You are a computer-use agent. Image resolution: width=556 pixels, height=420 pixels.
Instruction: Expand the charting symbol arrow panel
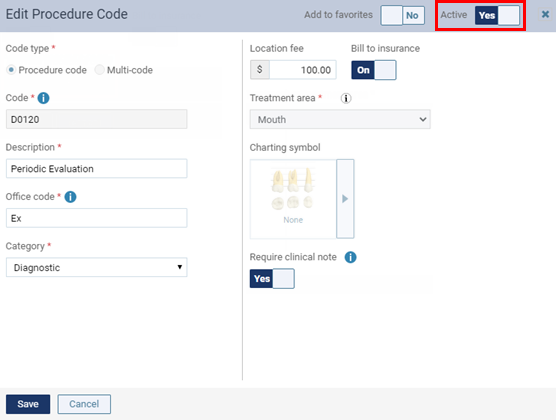tap(345, 199)
